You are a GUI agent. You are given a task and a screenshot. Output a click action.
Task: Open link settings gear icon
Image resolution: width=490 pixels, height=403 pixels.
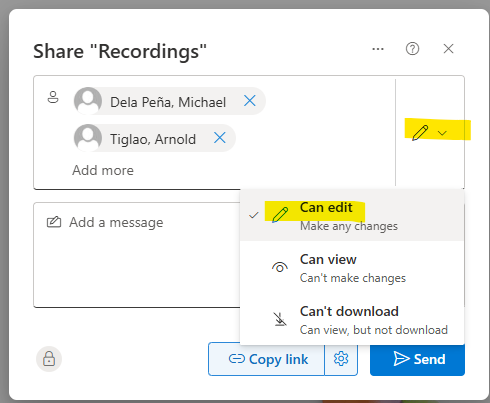341,359
